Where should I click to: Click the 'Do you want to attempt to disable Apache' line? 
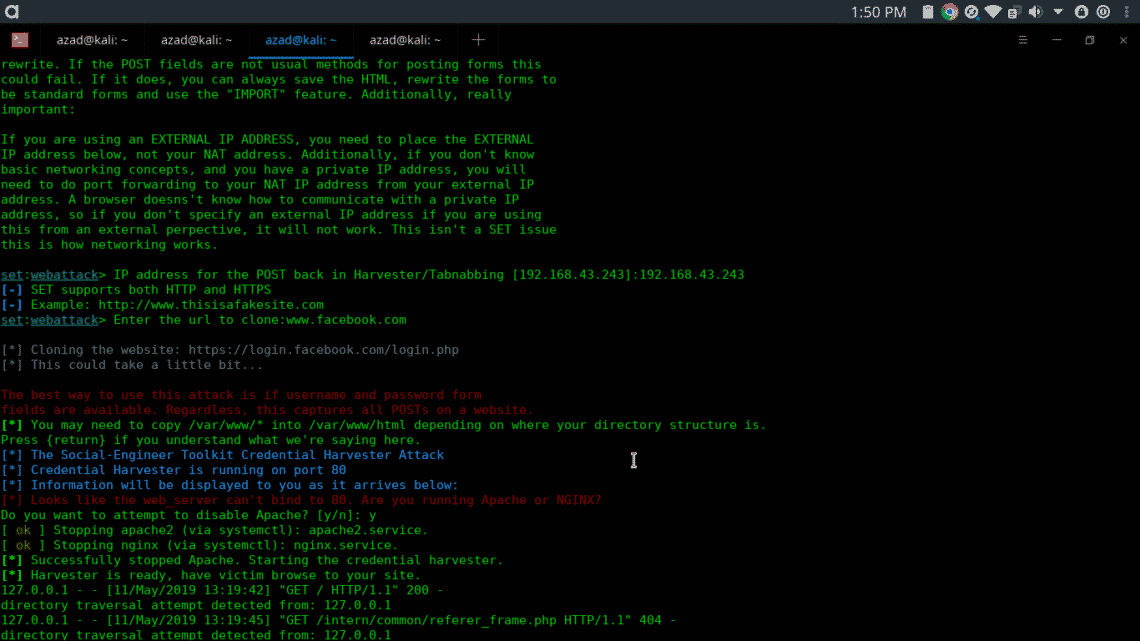(188, 515)
